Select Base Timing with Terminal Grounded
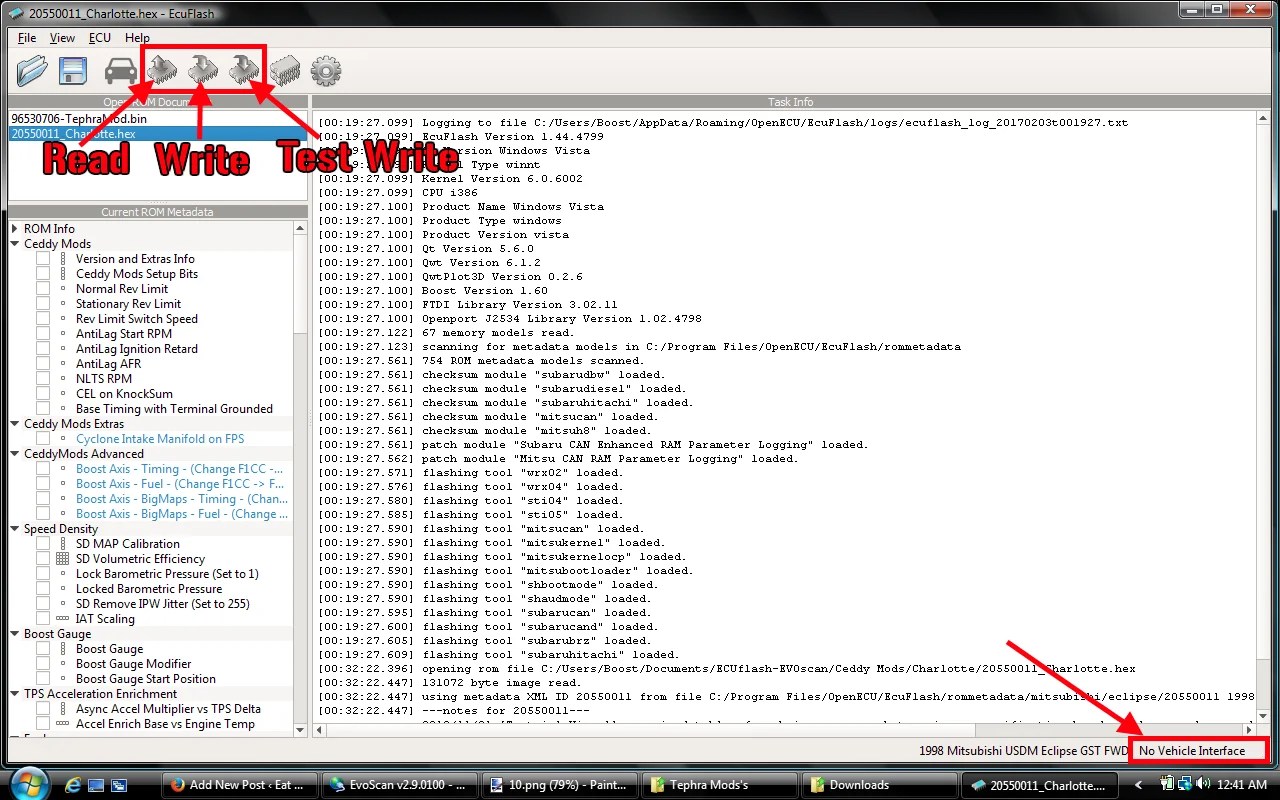The height and width of the screenshot is (800, 1280). tap(174, 408)
